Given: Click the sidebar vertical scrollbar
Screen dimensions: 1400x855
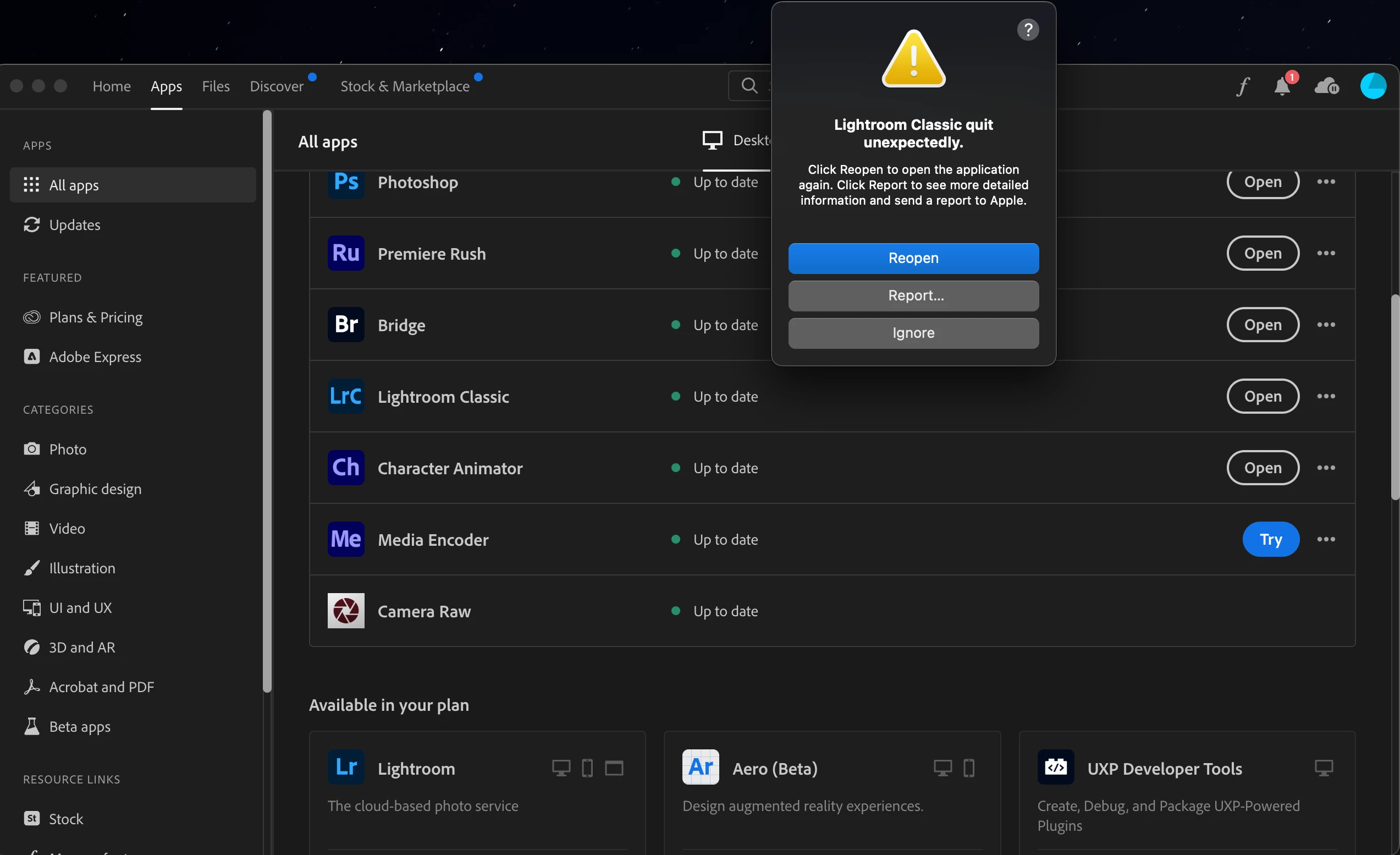Looking at the screenshot, I should click(267, 401).
